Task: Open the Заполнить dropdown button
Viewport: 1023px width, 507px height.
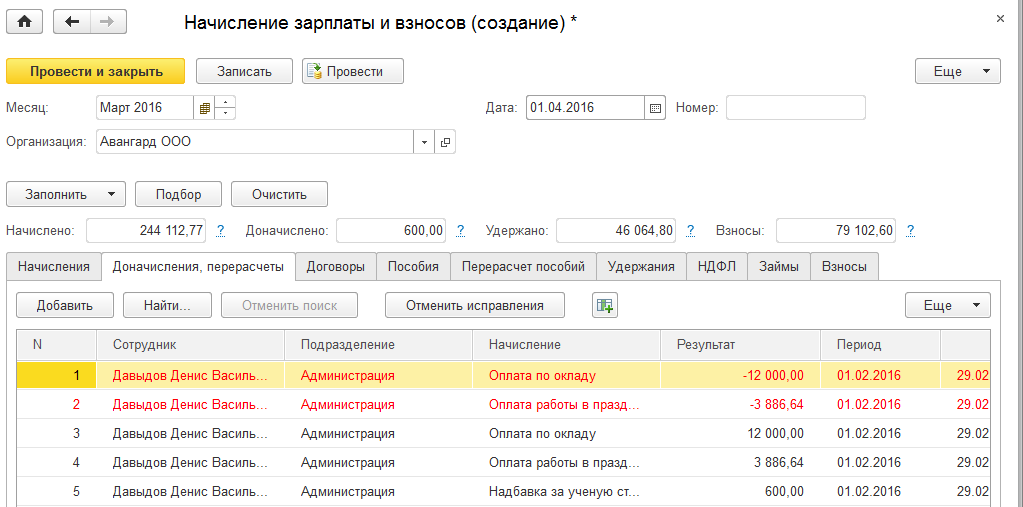Action: click(x=65, y=194)
